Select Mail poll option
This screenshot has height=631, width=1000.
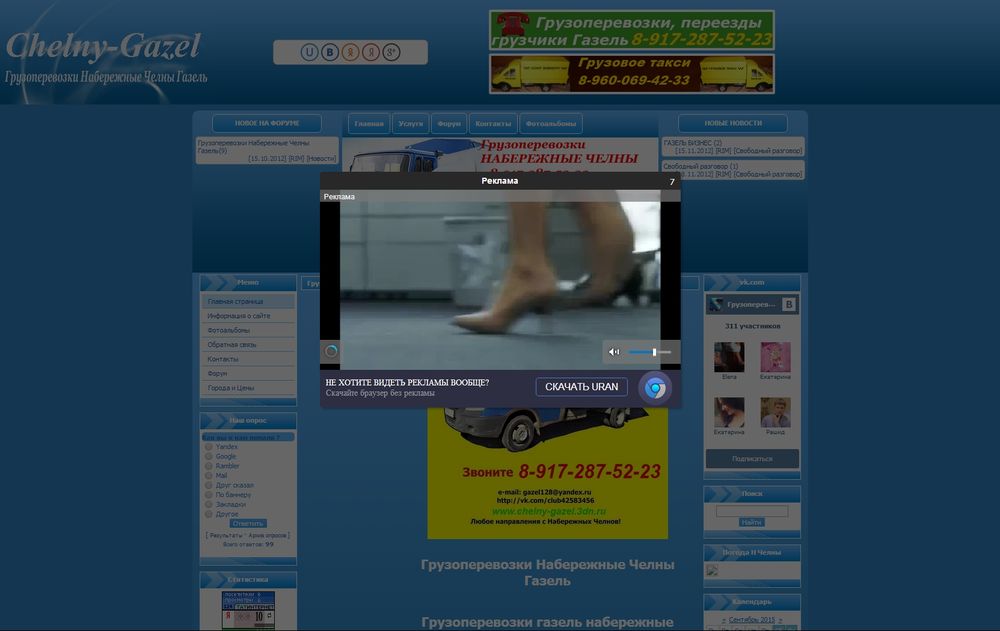click(209, 476)
